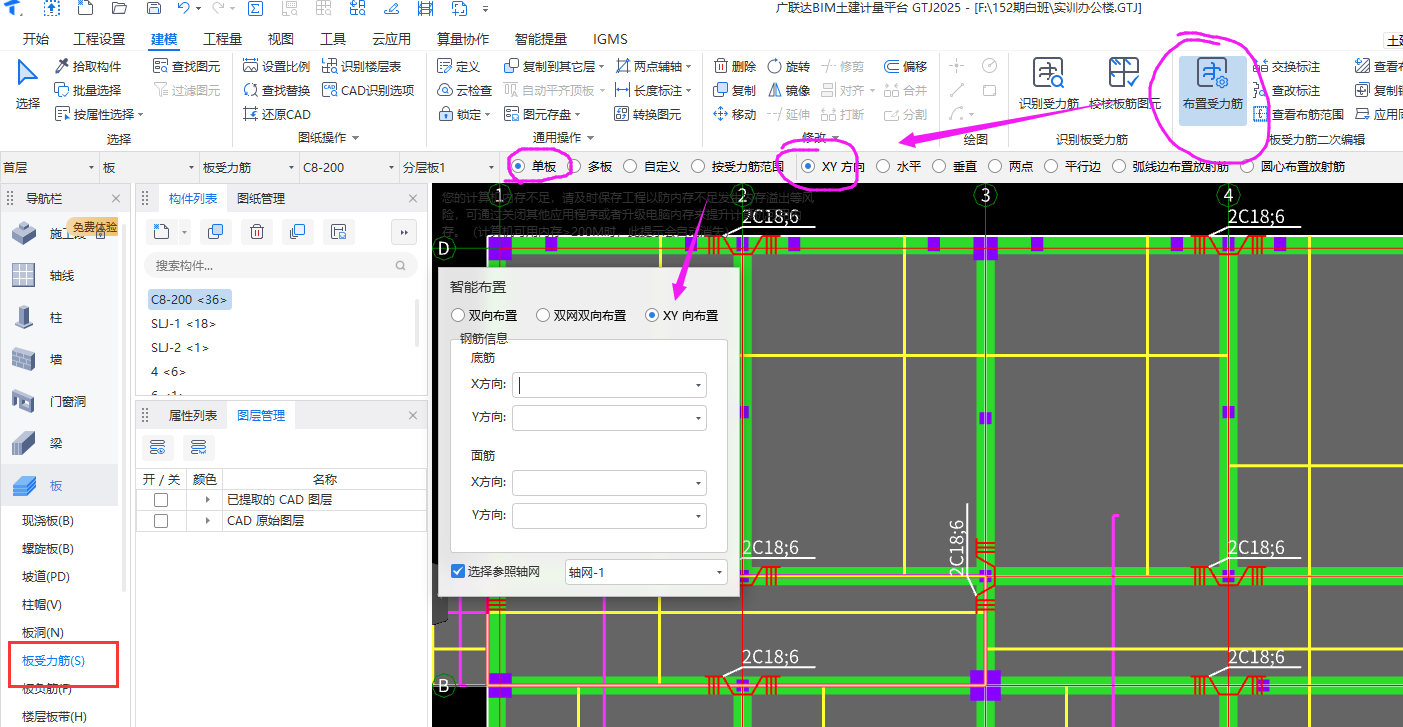
Task: Activate the 选择 arrow tool
Action: pyautogui.click(x=28, y=84)
